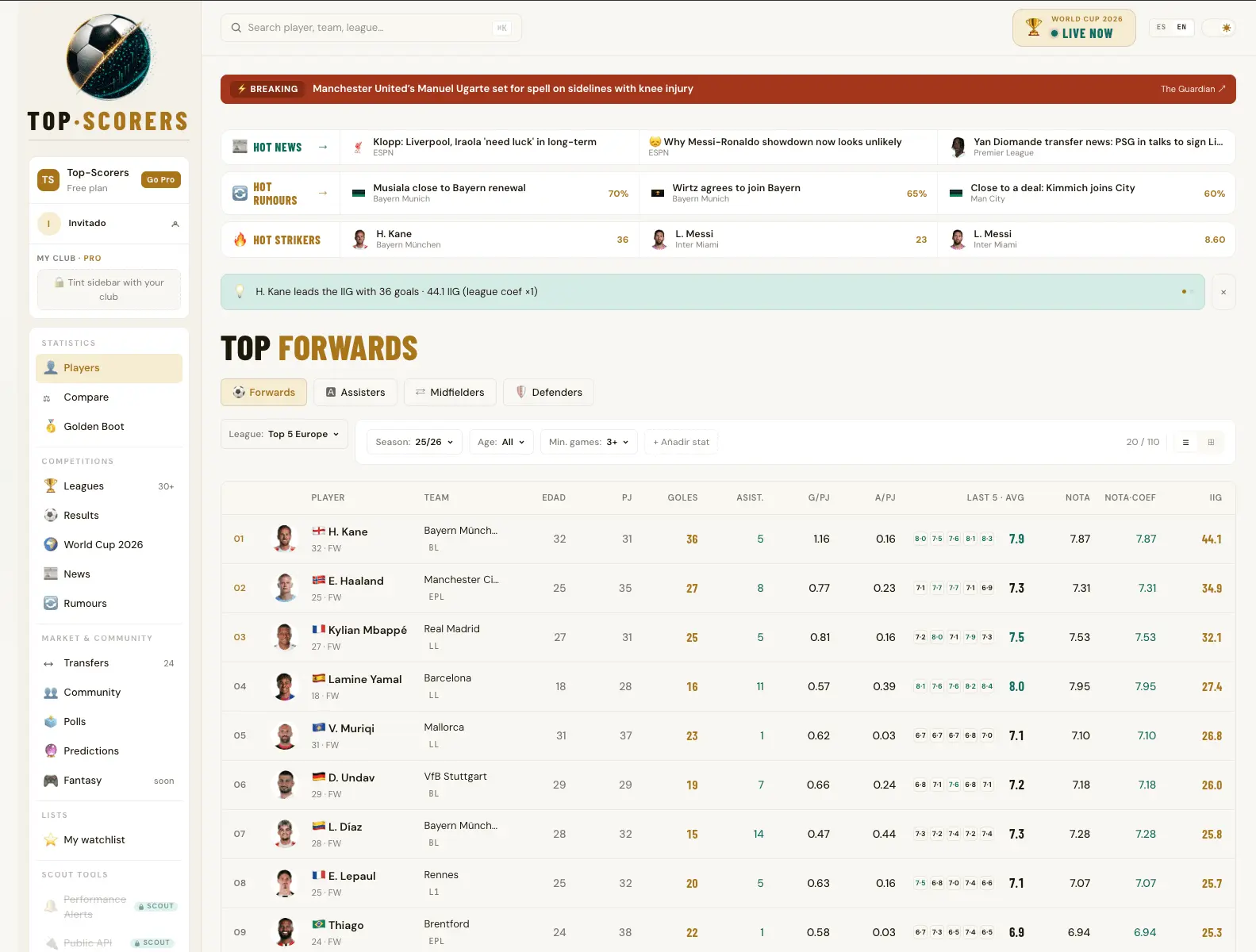Go to Results page
This screenshot has width=1256, height=952.
point(109,516)
